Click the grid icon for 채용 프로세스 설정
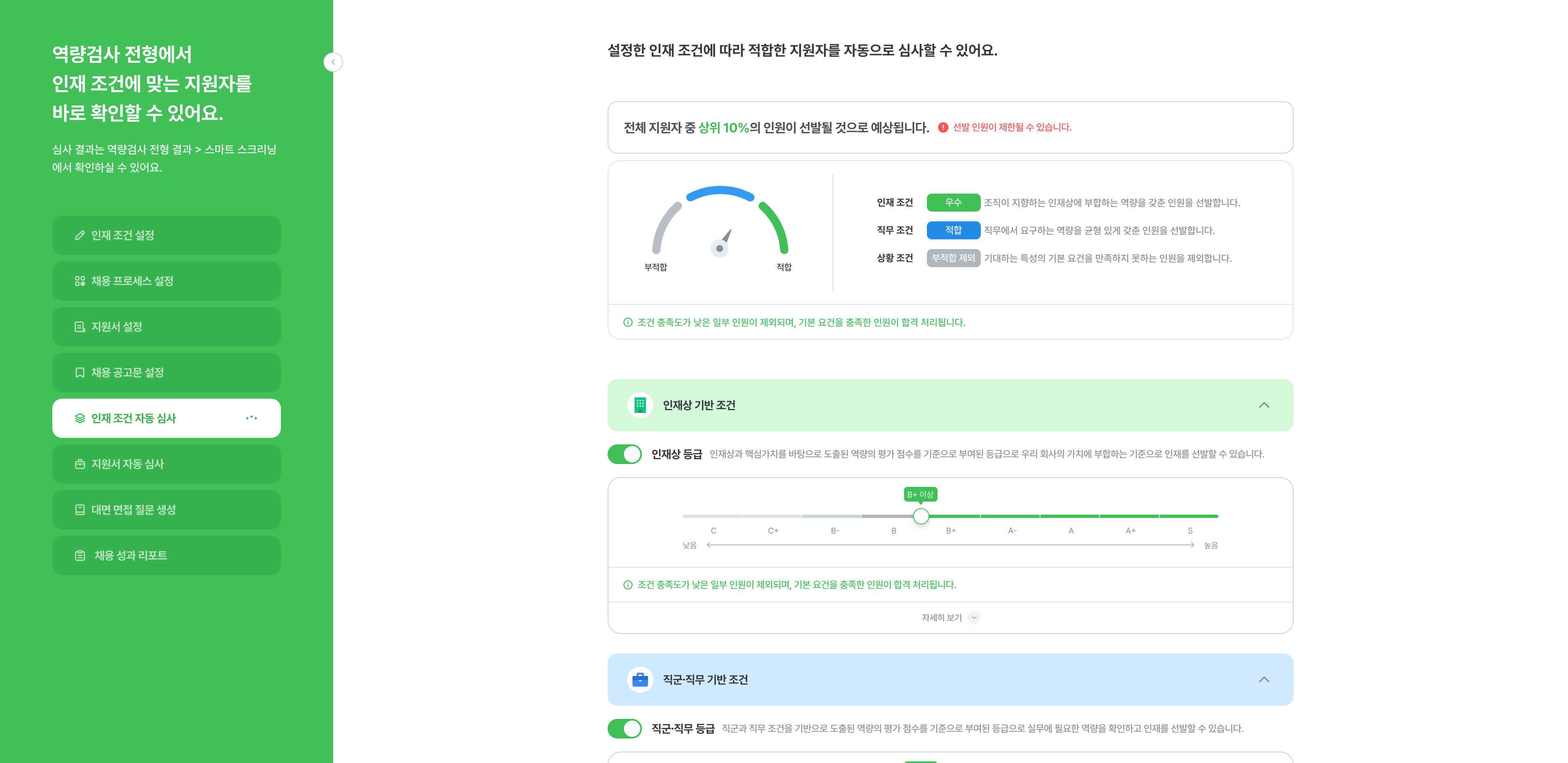Viewport: 1568px width, 763px height. [80, 281]
